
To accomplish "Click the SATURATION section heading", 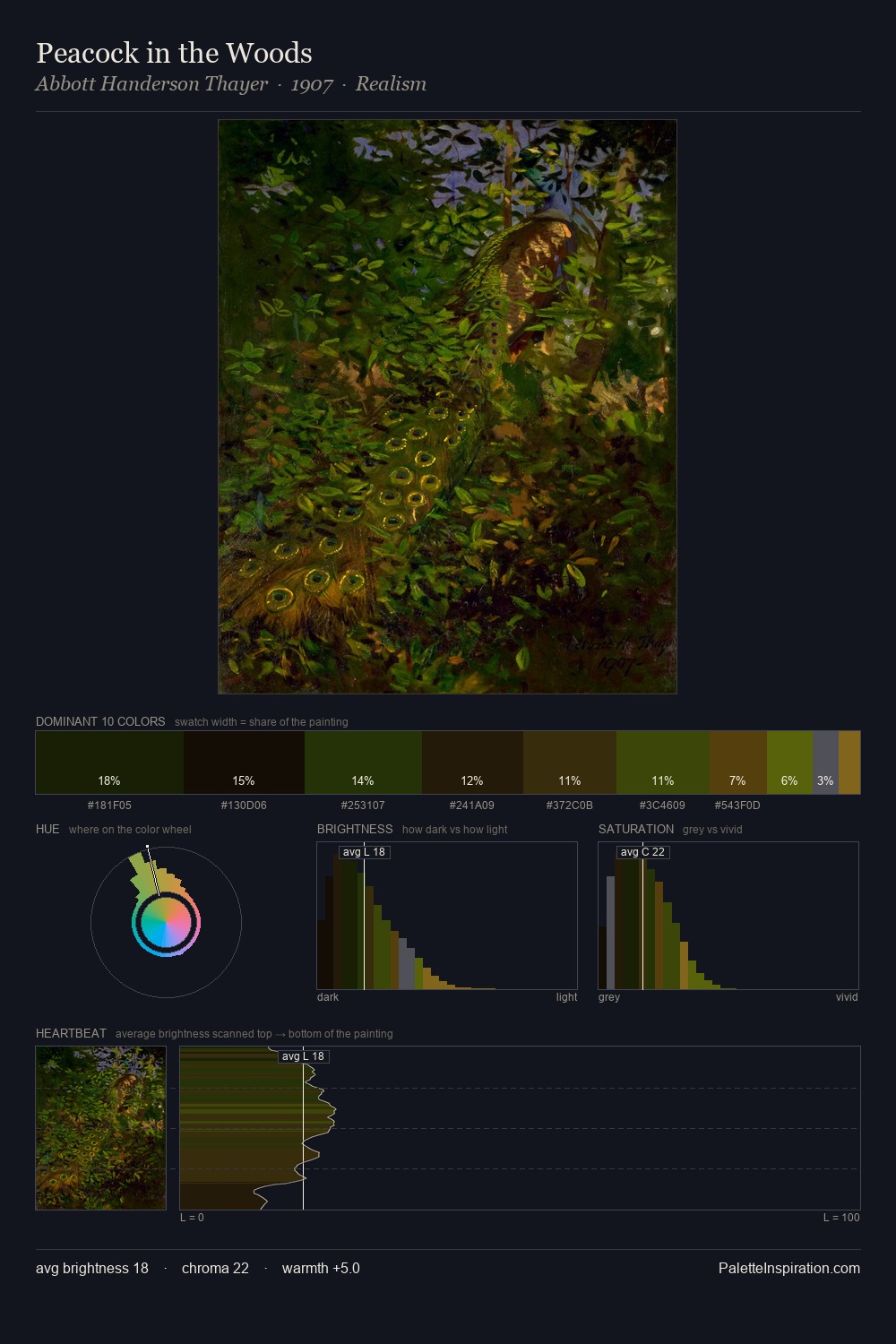I will 636,829.
